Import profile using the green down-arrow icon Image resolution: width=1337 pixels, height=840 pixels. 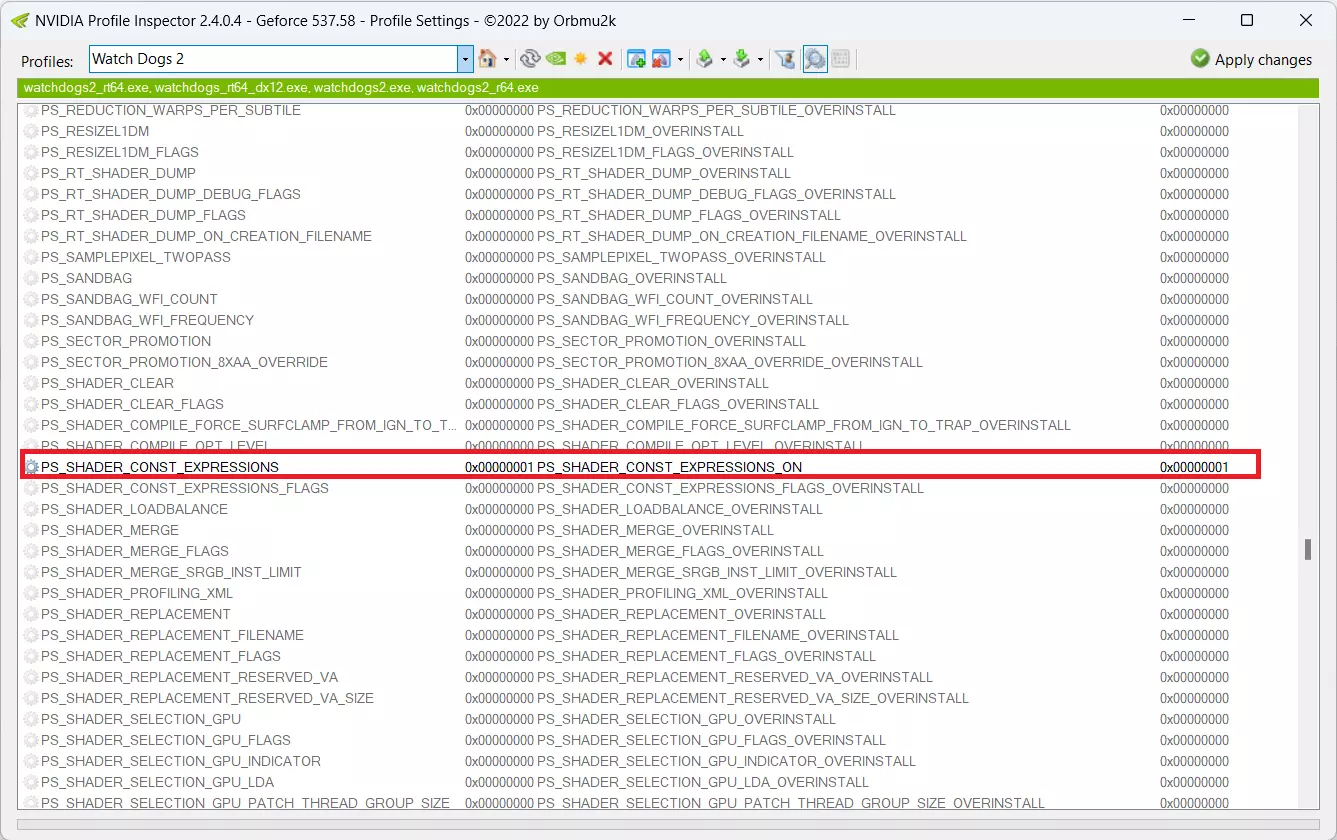pyautogui.click(x=742, y=59)
